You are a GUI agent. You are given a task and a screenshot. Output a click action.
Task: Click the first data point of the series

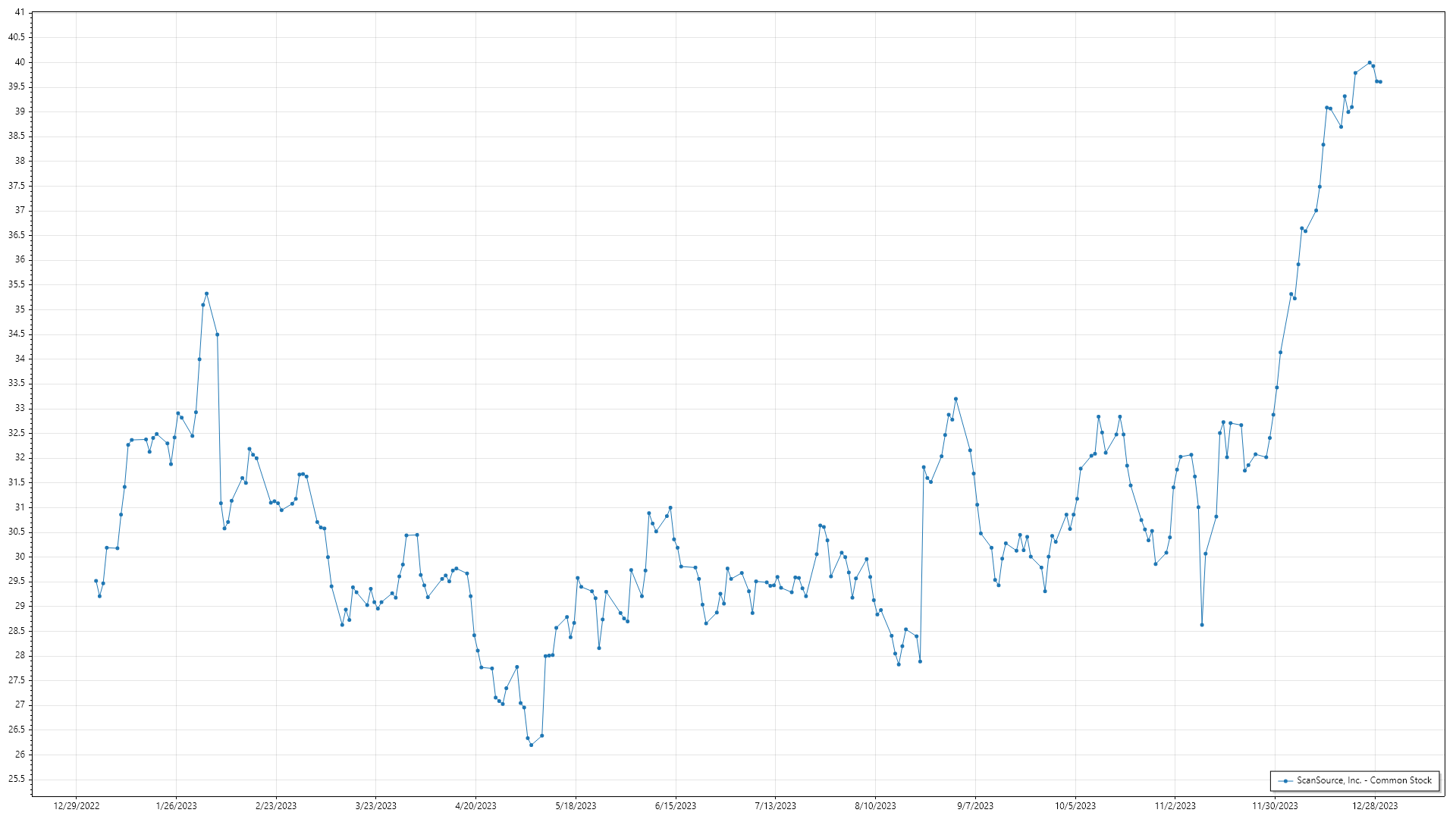coord(96,581)
